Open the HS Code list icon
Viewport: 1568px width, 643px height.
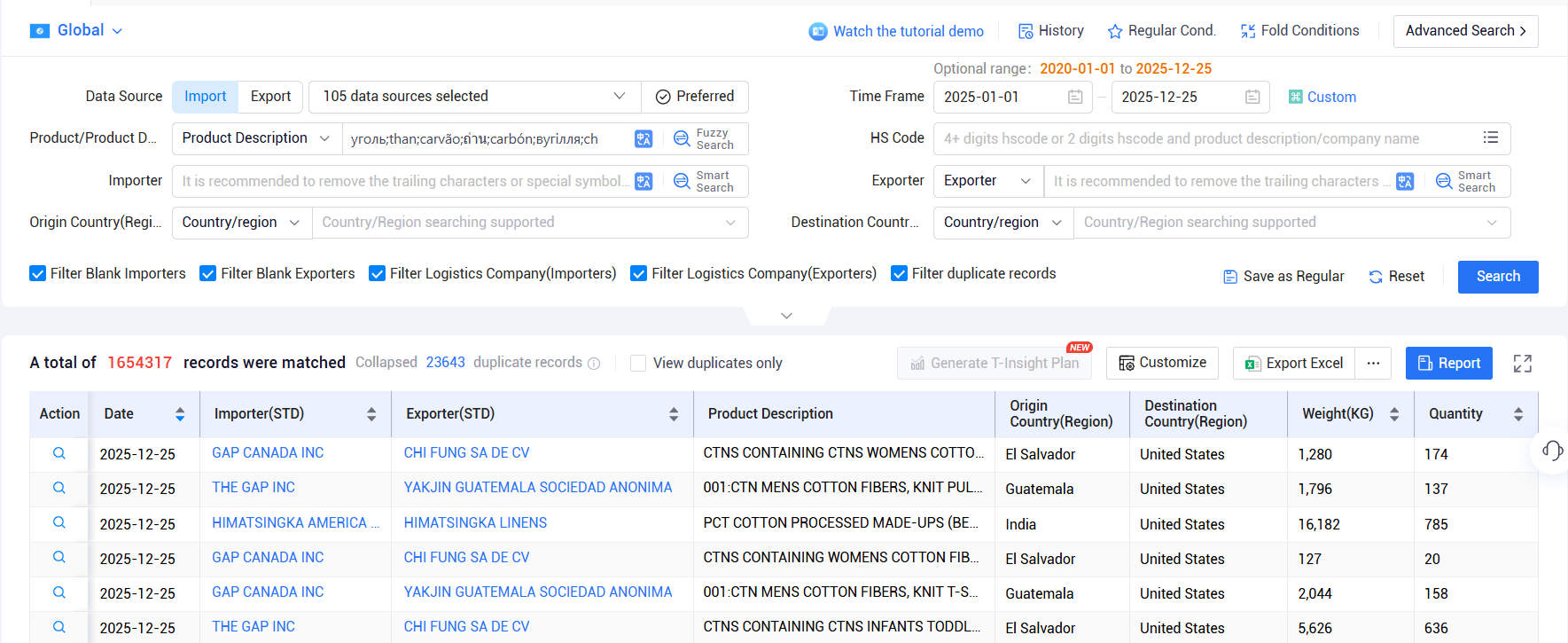1491,137
